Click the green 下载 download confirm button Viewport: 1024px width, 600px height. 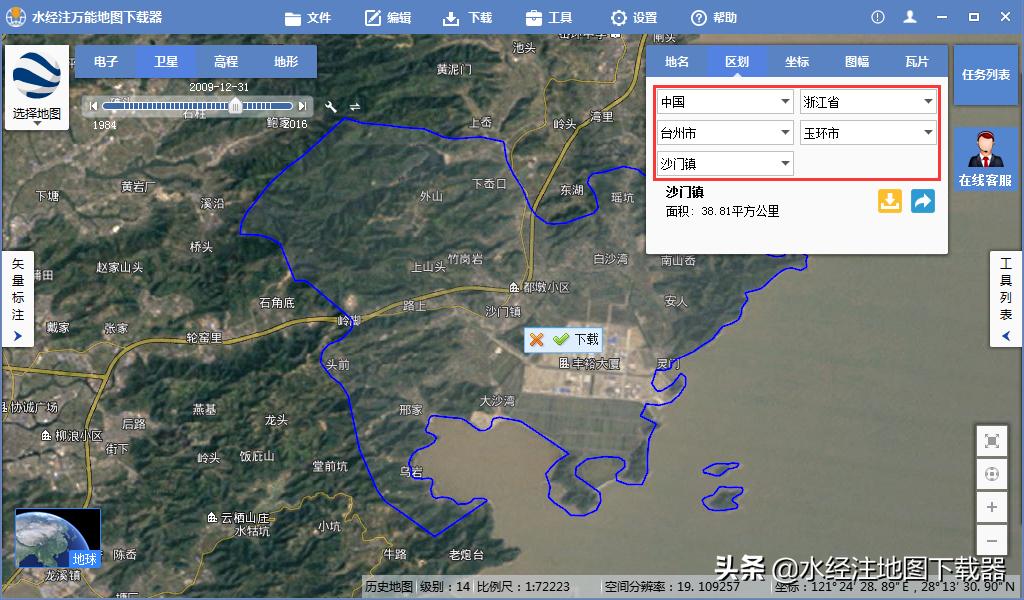pyautogui.click(x=574, y=339)
